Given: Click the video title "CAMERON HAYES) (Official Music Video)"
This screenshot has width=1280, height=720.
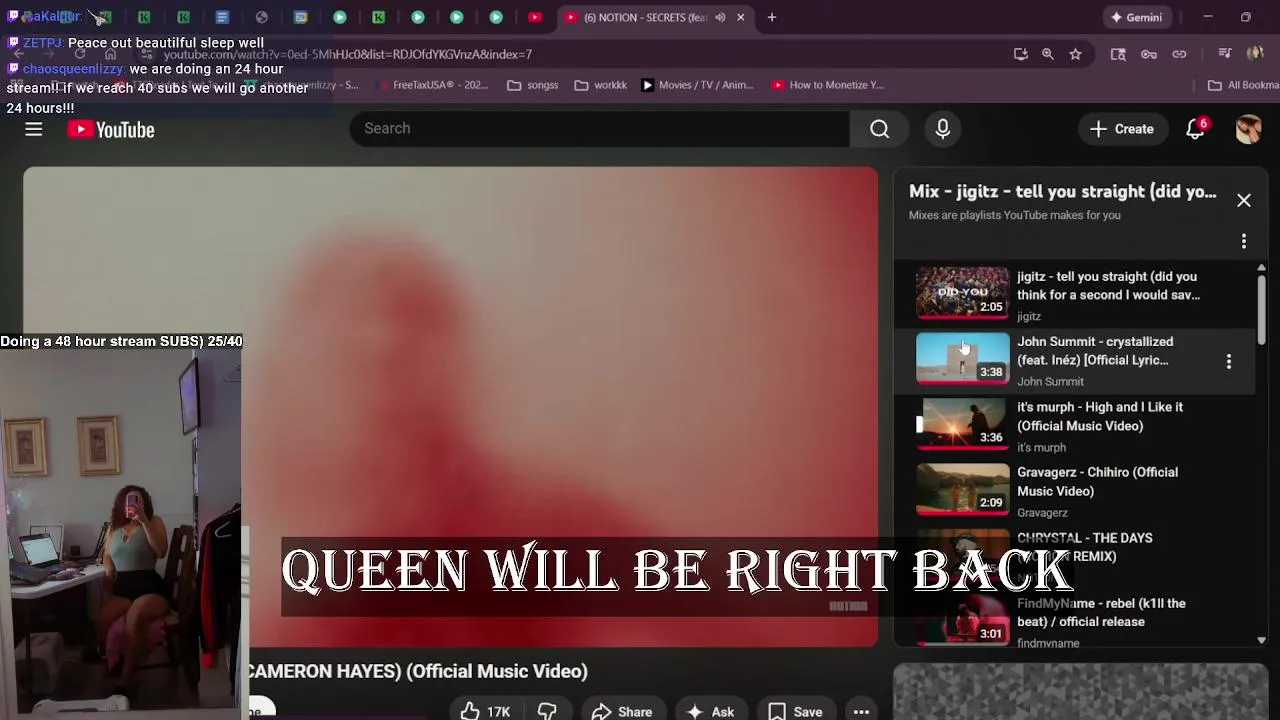Looking at the screenshot, I should [418, 671].
